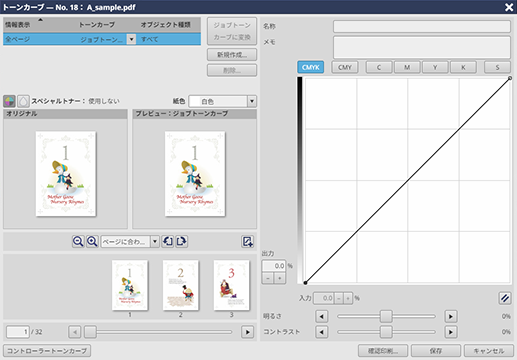
Task: Select page 3 thumbnail
Action: tap(232, 285)
